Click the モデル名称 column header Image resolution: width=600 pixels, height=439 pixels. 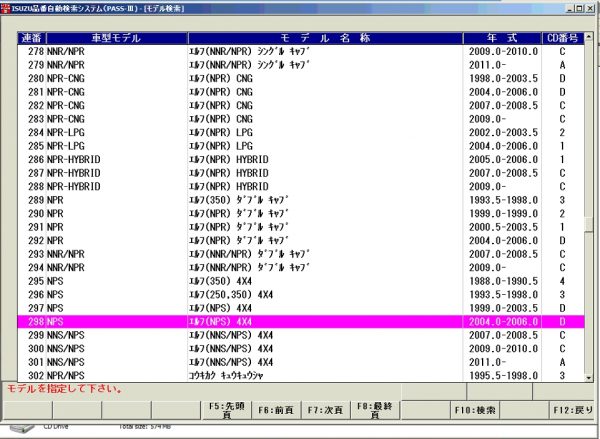tap(325, 38)
